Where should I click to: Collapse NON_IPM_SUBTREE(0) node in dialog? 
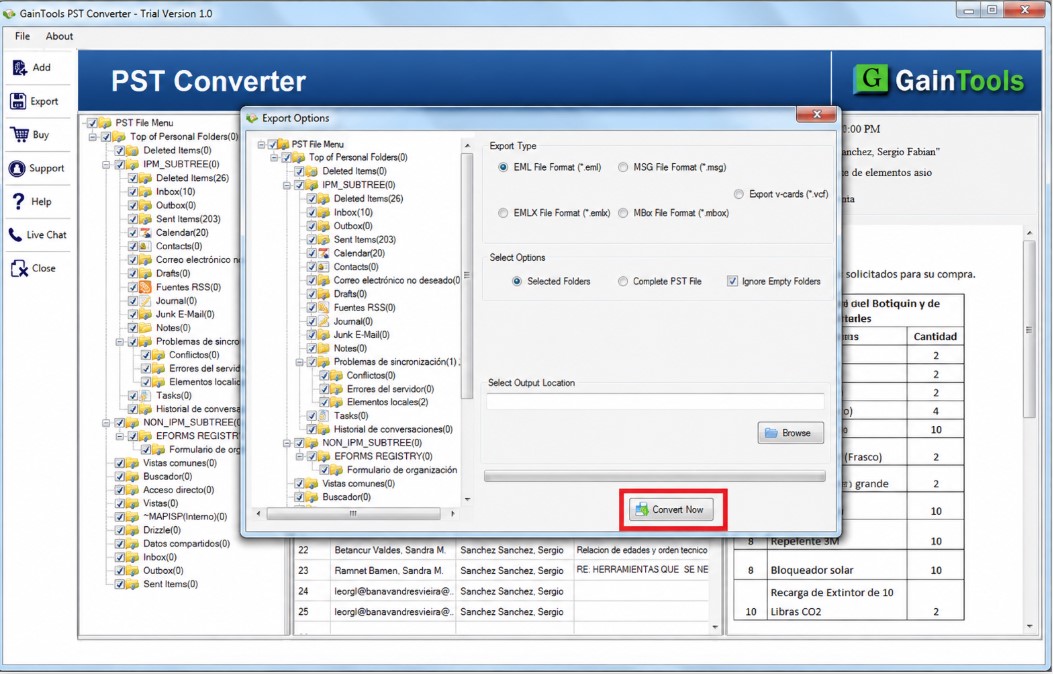pos(287,443)
